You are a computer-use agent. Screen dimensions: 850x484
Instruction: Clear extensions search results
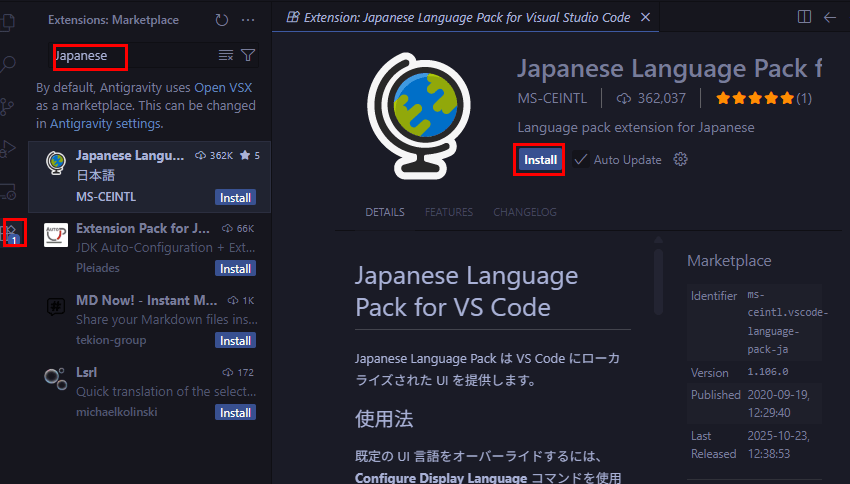tap(225, 56)
